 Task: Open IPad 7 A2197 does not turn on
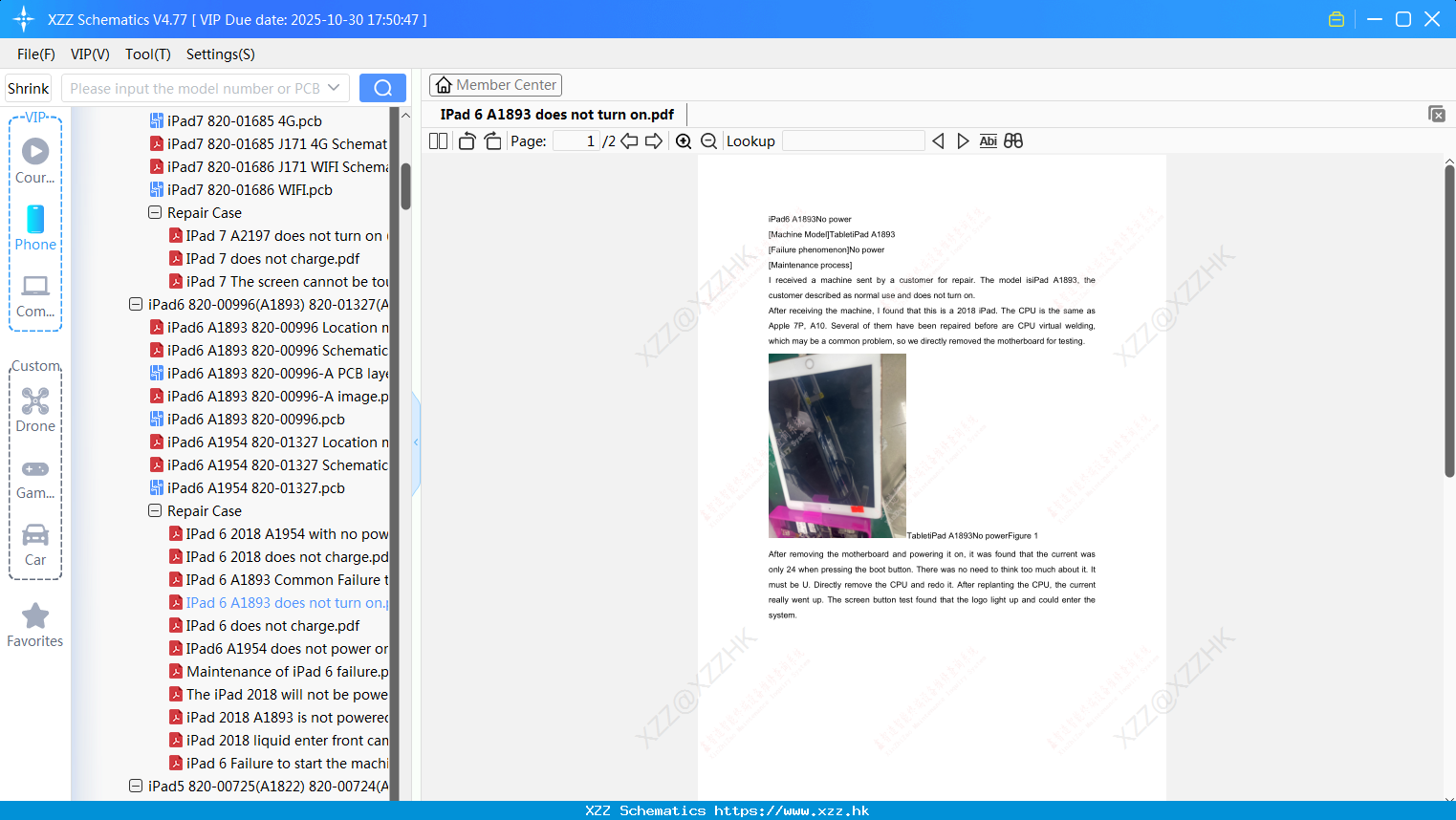(x=278, y=236)
